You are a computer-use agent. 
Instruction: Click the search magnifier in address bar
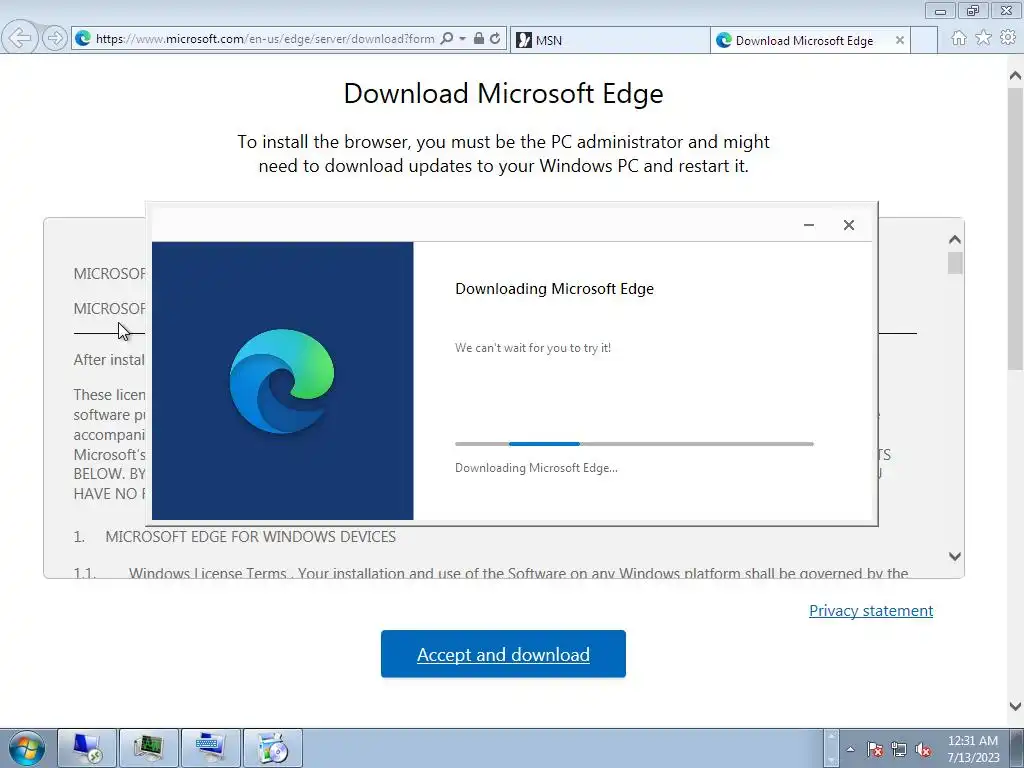(447, 39)
